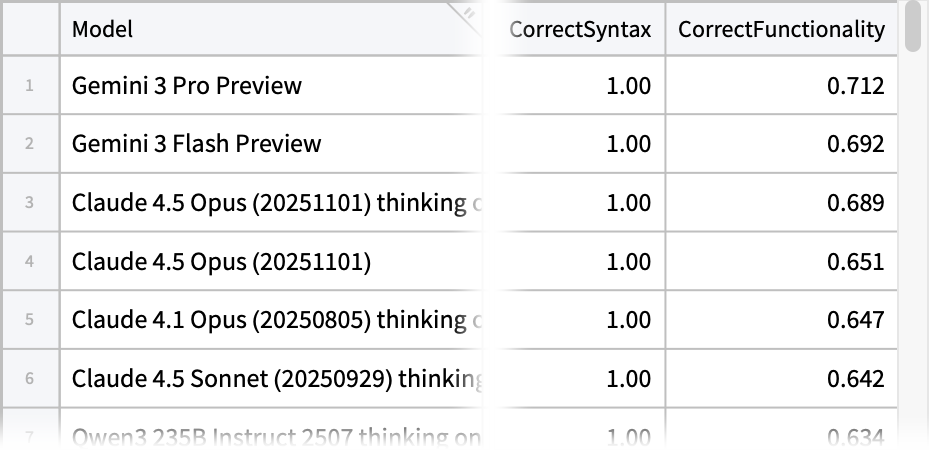Select row number 4
930x452 pixels.
pyautogui.click(x=30, y=262)
